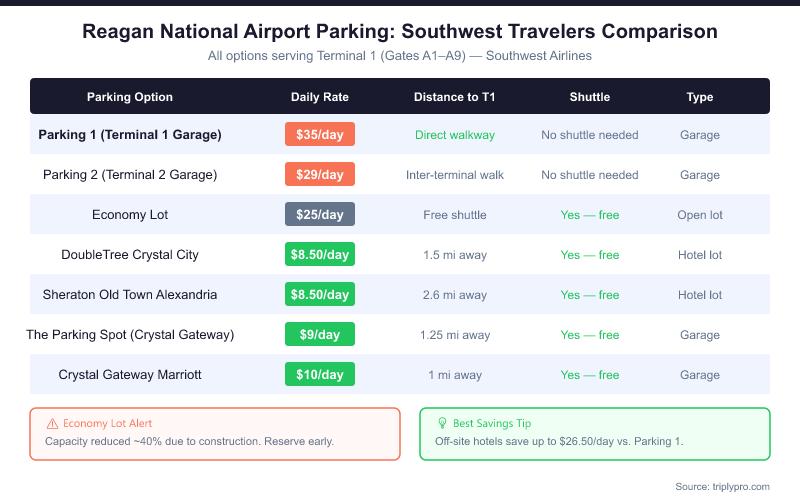
Task: Click the warning icon in Economy Lot Alert
Action: point(53,423)
